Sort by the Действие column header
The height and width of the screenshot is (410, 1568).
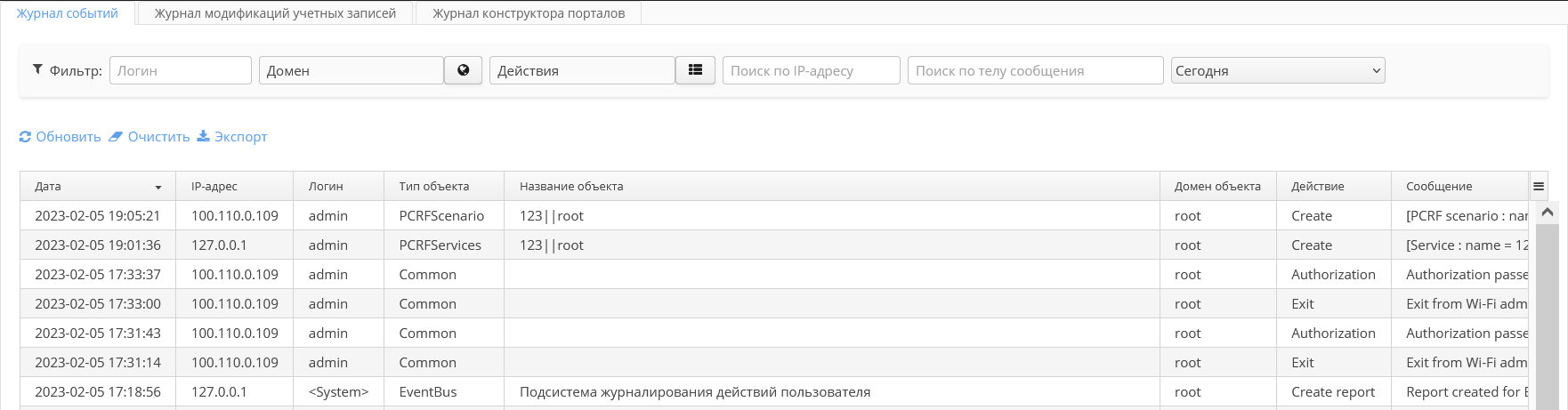click(1317, 187)
